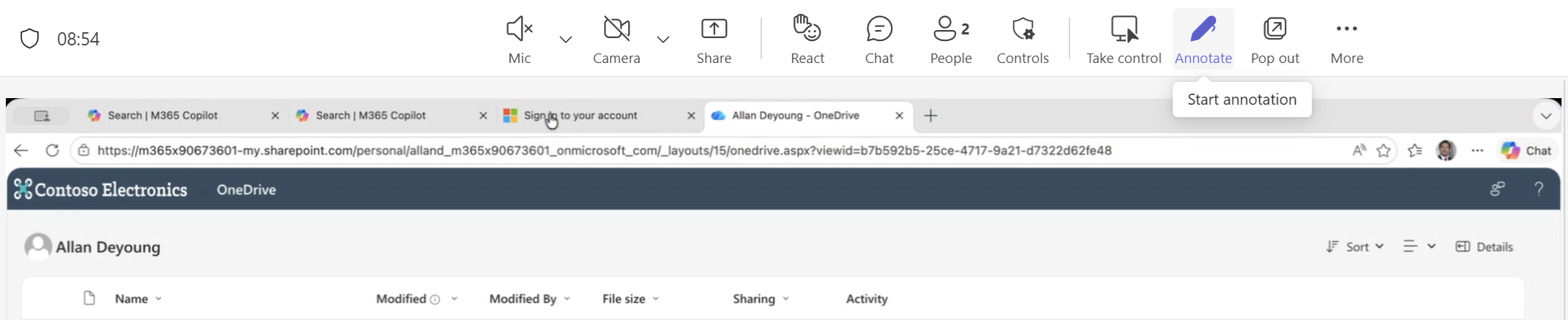Switch to first Search | M365 Copilot tab
Screen dimensions: 1568x320
point(163,116)
